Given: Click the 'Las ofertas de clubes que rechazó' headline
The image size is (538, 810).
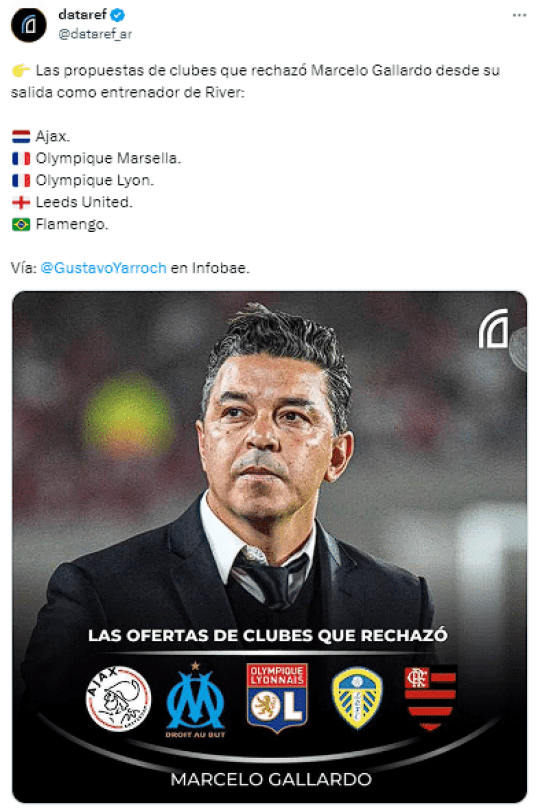Looking at the screenshot, I should coord(268,635).
